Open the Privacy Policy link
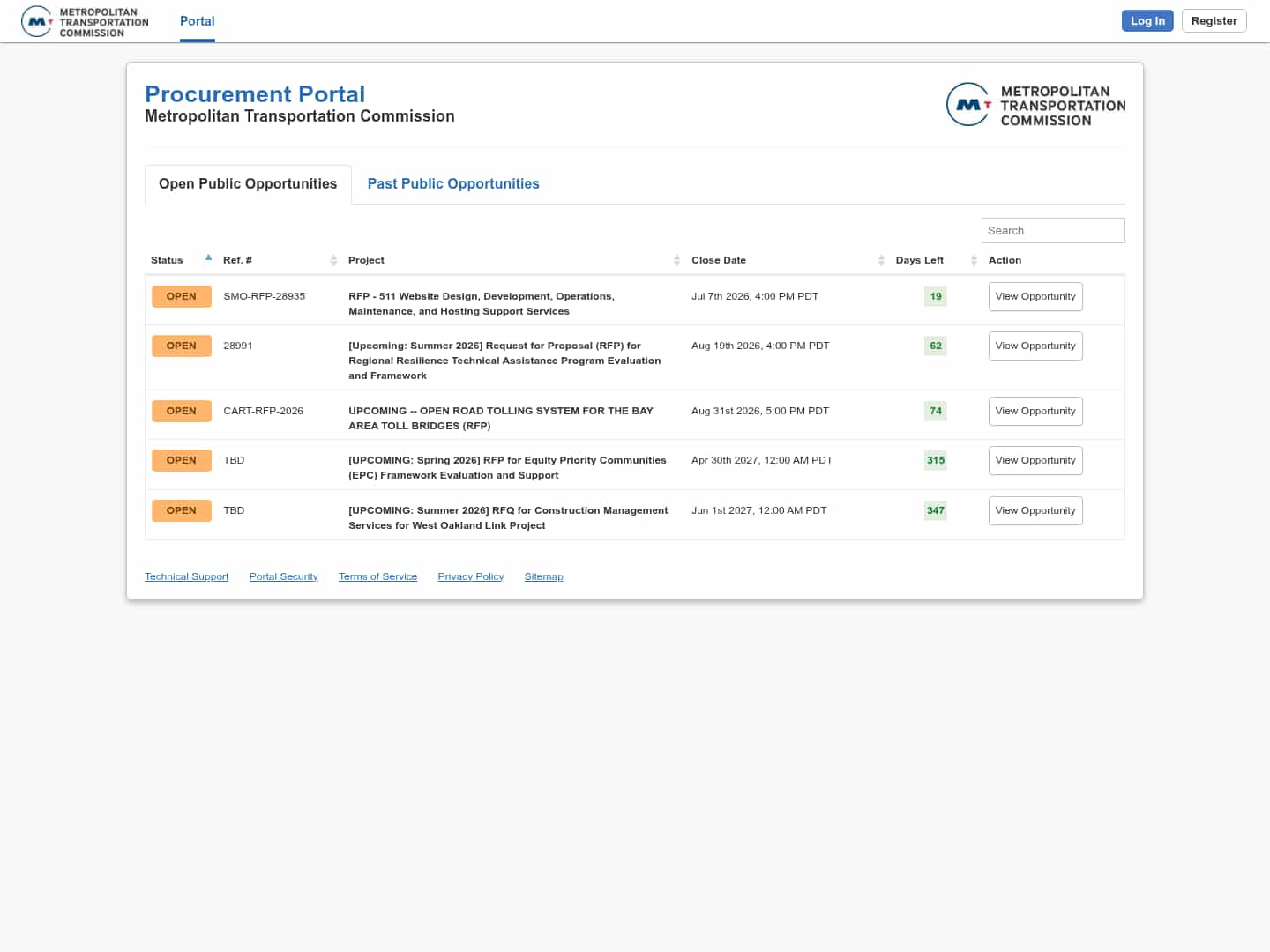The image size is (1270, 952). click(471, 576)
